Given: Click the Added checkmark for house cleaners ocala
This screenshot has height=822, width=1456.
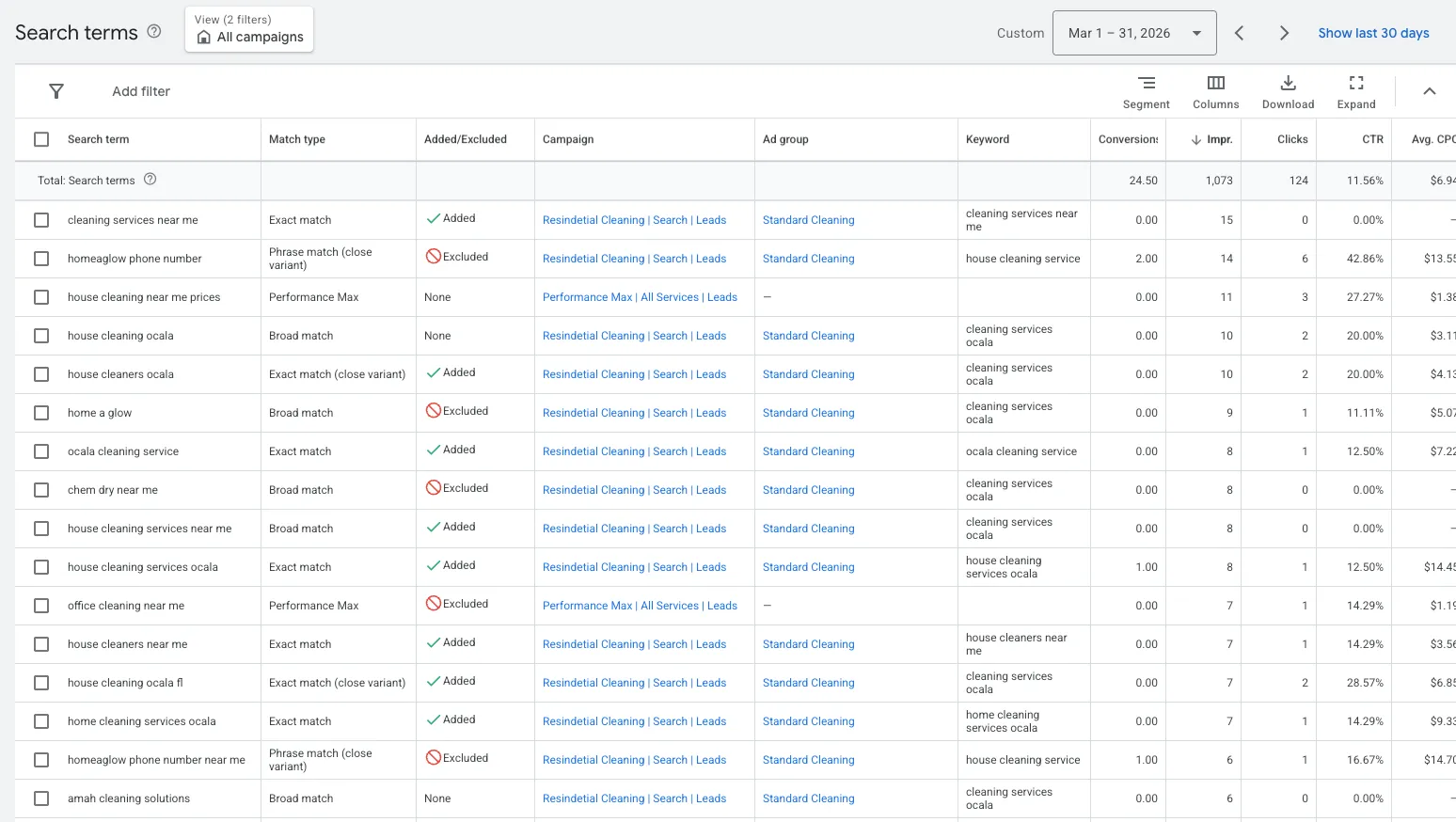Looking at the screenshot, I should 434,372.
